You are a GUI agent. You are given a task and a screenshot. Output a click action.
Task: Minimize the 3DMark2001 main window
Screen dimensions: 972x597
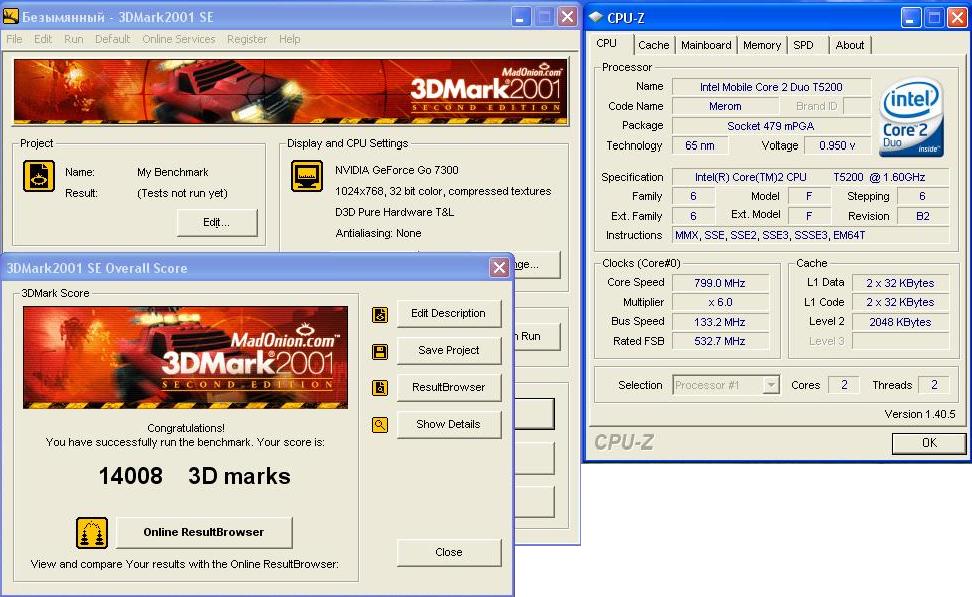pos(521,17)
